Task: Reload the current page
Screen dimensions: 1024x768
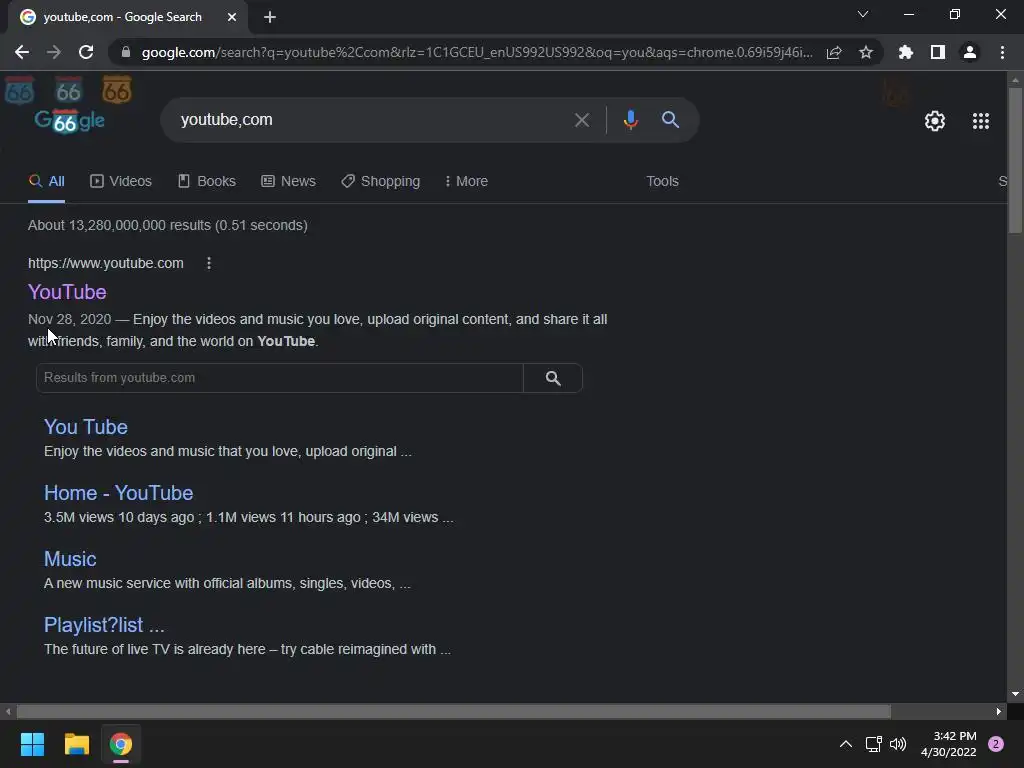Action: [86, 52]
